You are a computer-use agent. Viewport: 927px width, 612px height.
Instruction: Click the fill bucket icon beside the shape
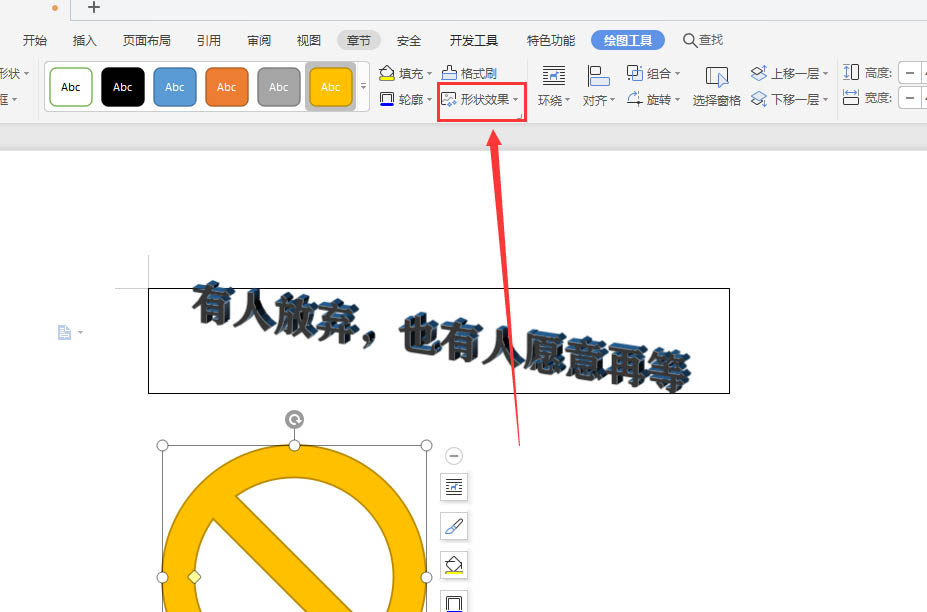coord(453,565)
